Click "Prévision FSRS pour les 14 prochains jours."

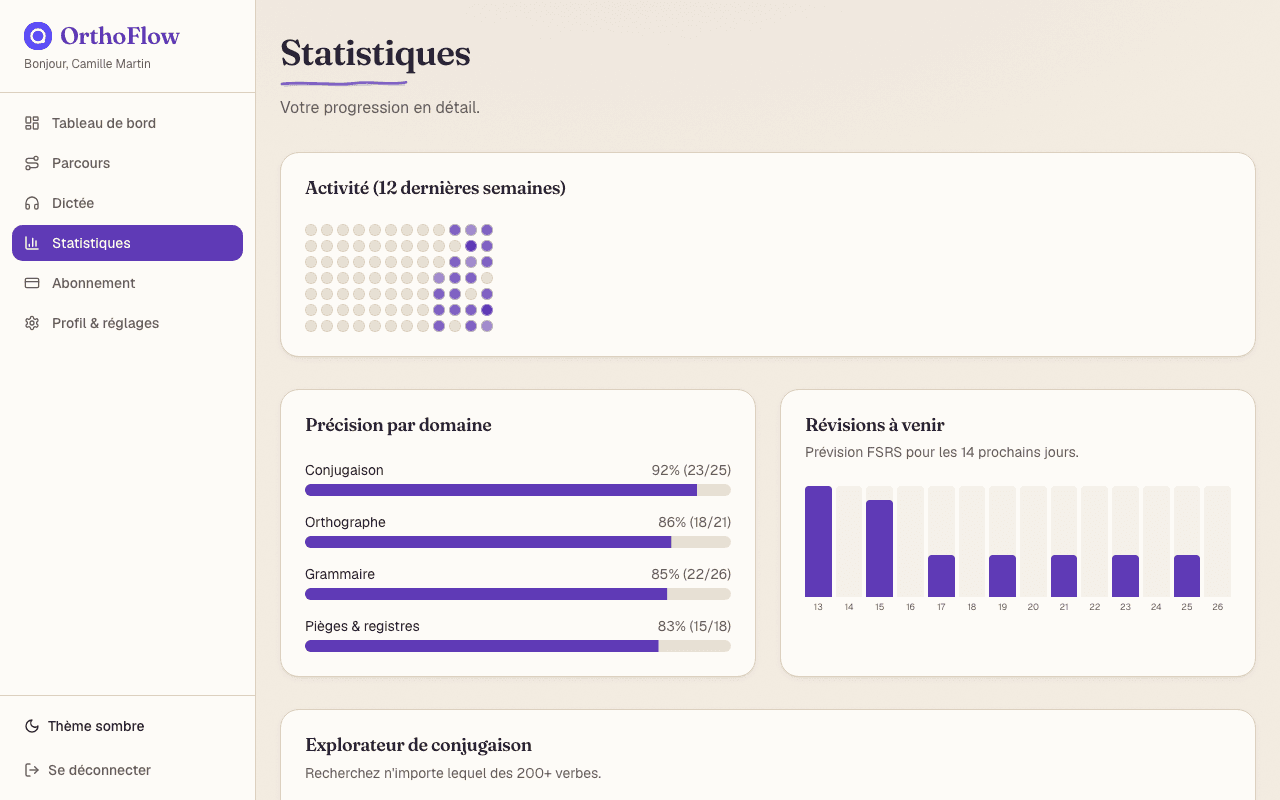pyautogui.click(x=942, y=452)
